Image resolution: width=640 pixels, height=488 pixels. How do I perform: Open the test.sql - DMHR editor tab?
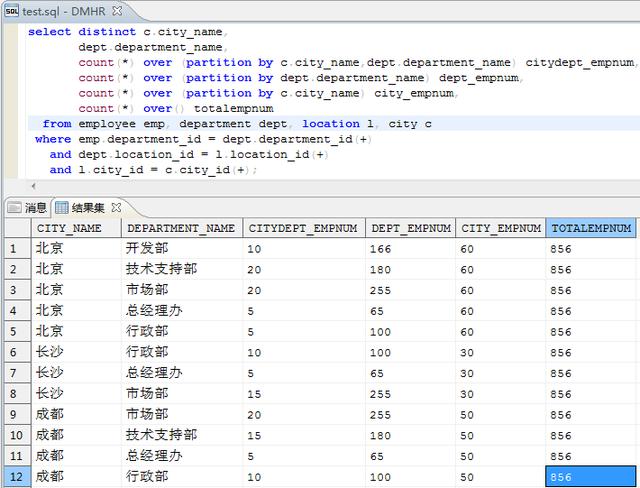63,11
